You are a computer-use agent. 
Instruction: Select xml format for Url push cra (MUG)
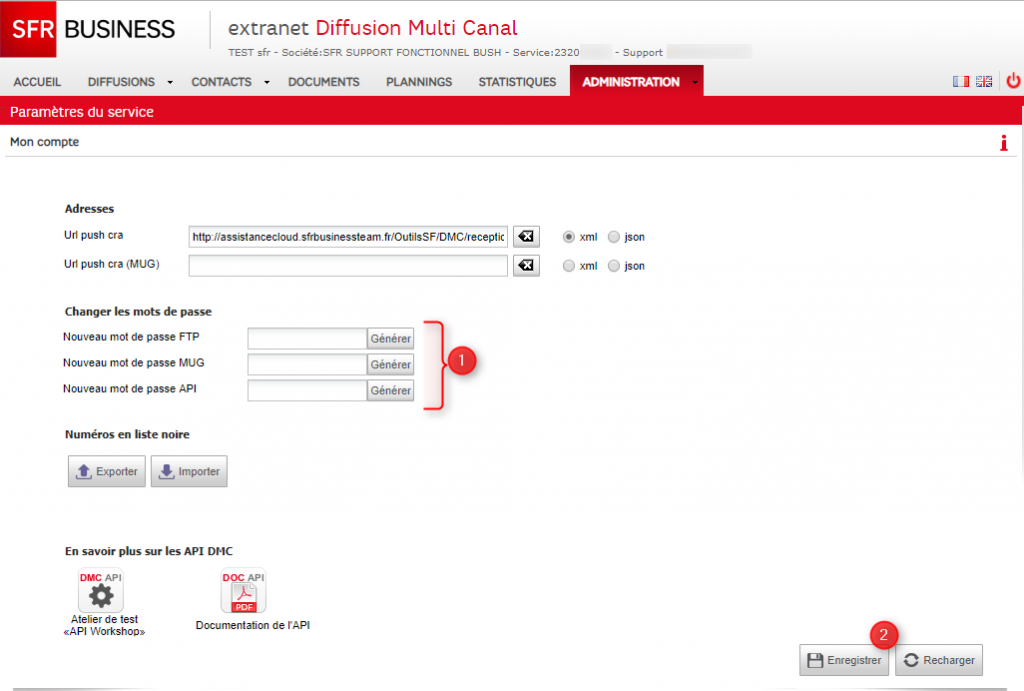[569, 266]
